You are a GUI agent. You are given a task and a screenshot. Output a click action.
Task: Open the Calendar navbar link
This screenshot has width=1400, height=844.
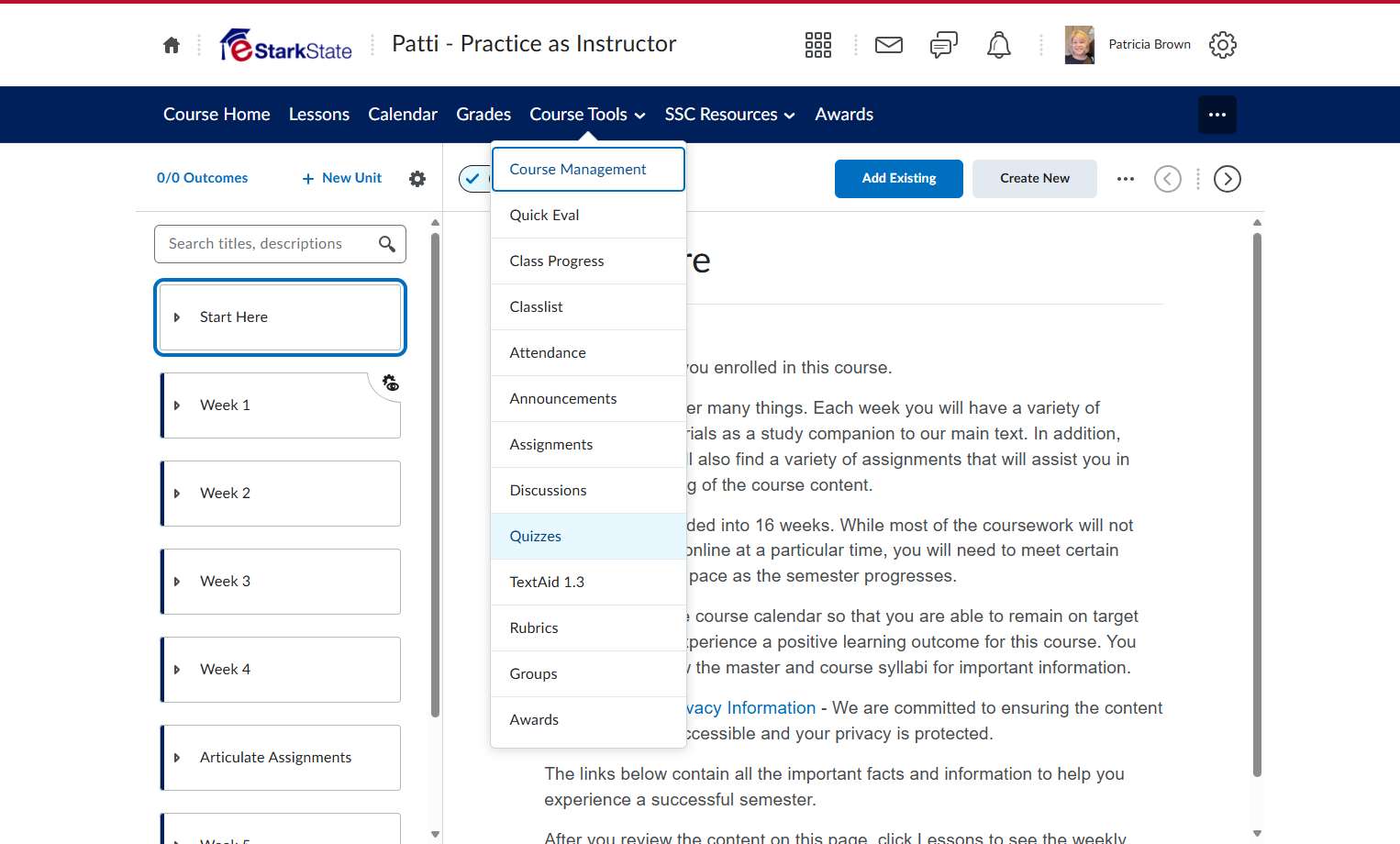click(403, 115)
